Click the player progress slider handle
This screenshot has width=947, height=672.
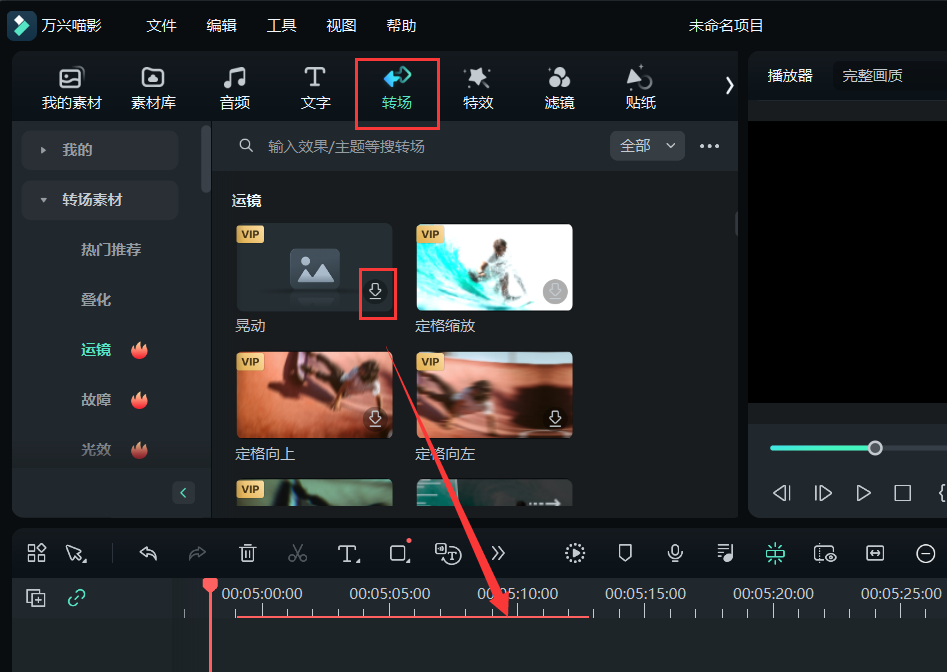875,448
